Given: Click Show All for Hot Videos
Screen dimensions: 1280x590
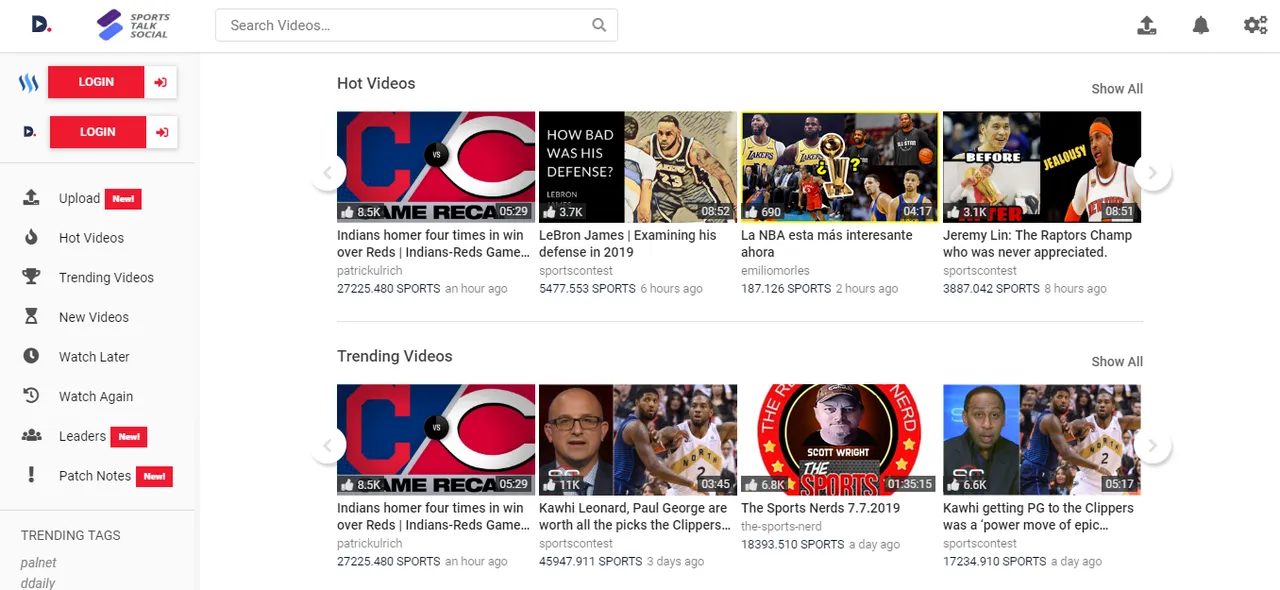Looking at the screenshot, I should [x=1116, y=89].
